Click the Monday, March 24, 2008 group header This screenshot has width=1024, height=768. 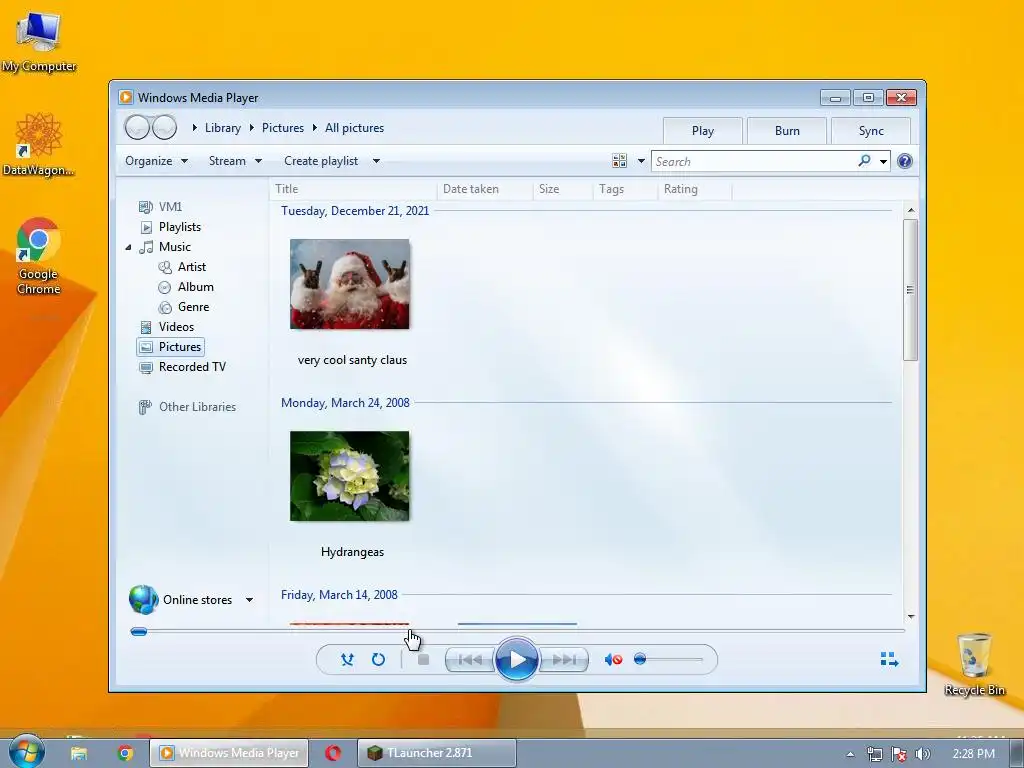tap(345, 403)
